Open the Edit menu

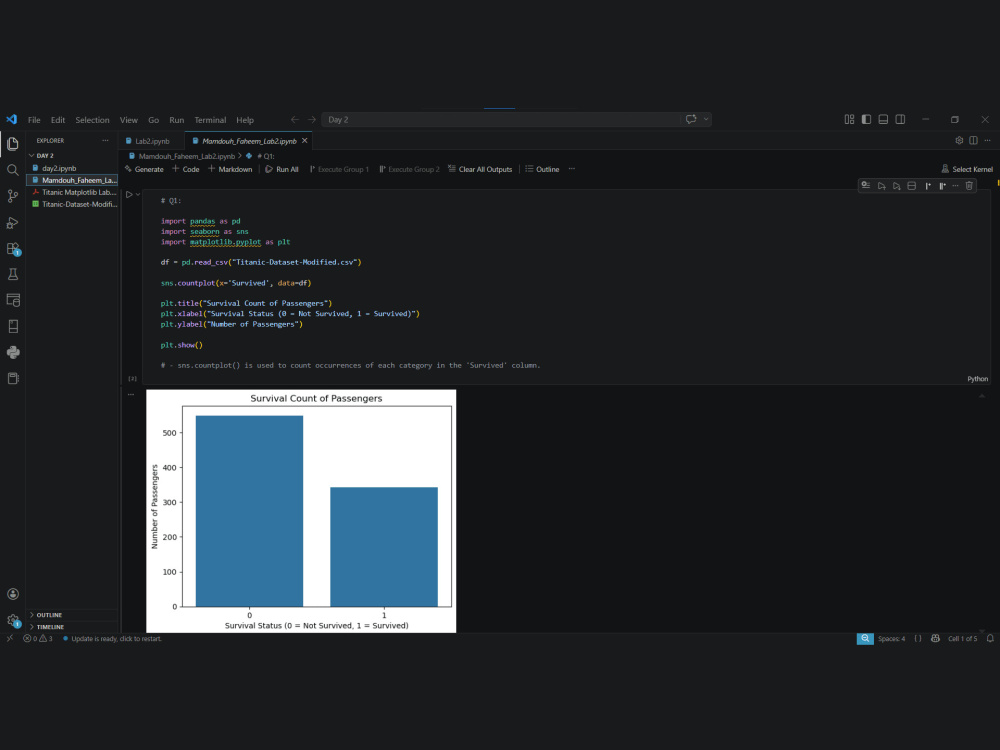click(x=58, y=120)
